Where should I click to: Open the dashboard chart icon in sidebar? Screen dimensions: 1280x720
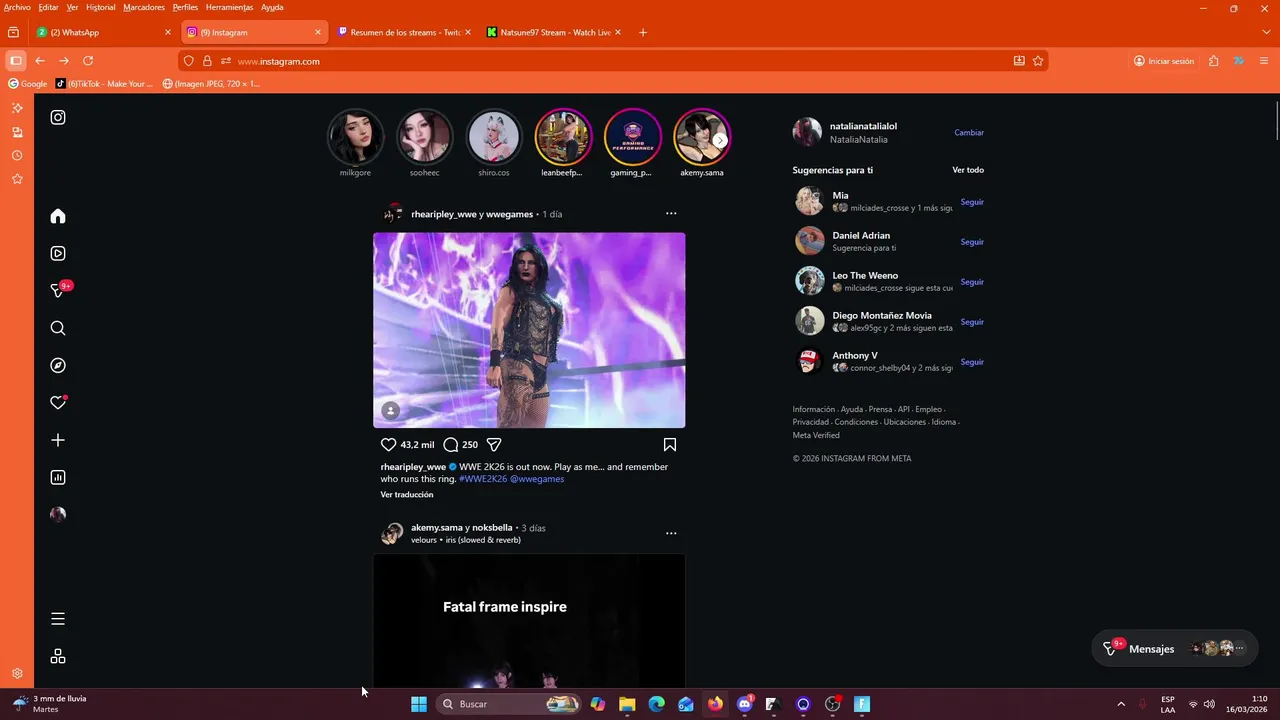tap(58, 478)
